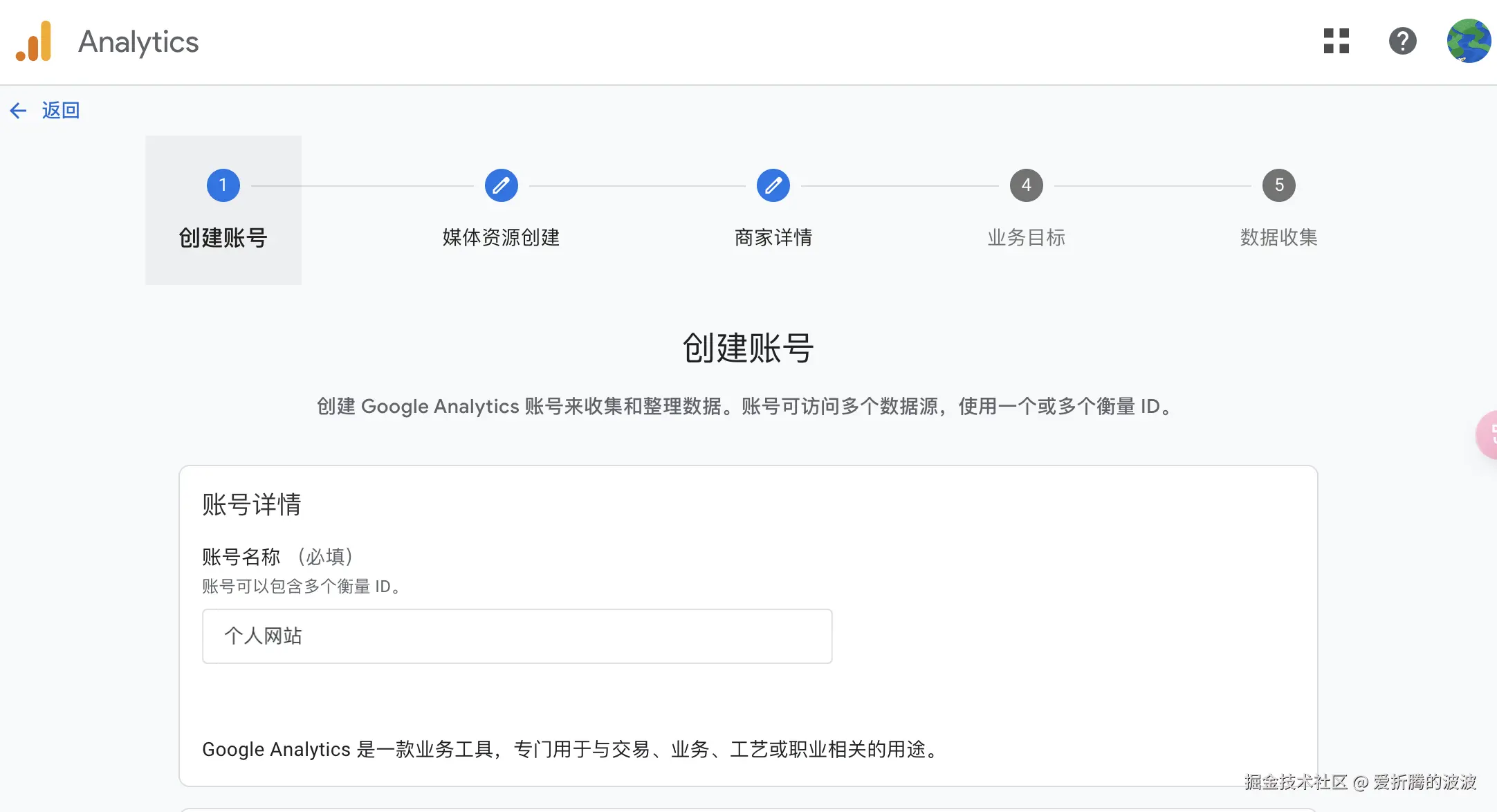Click the Analytics title text
The image size is (1497, 812).
[138, 42]
